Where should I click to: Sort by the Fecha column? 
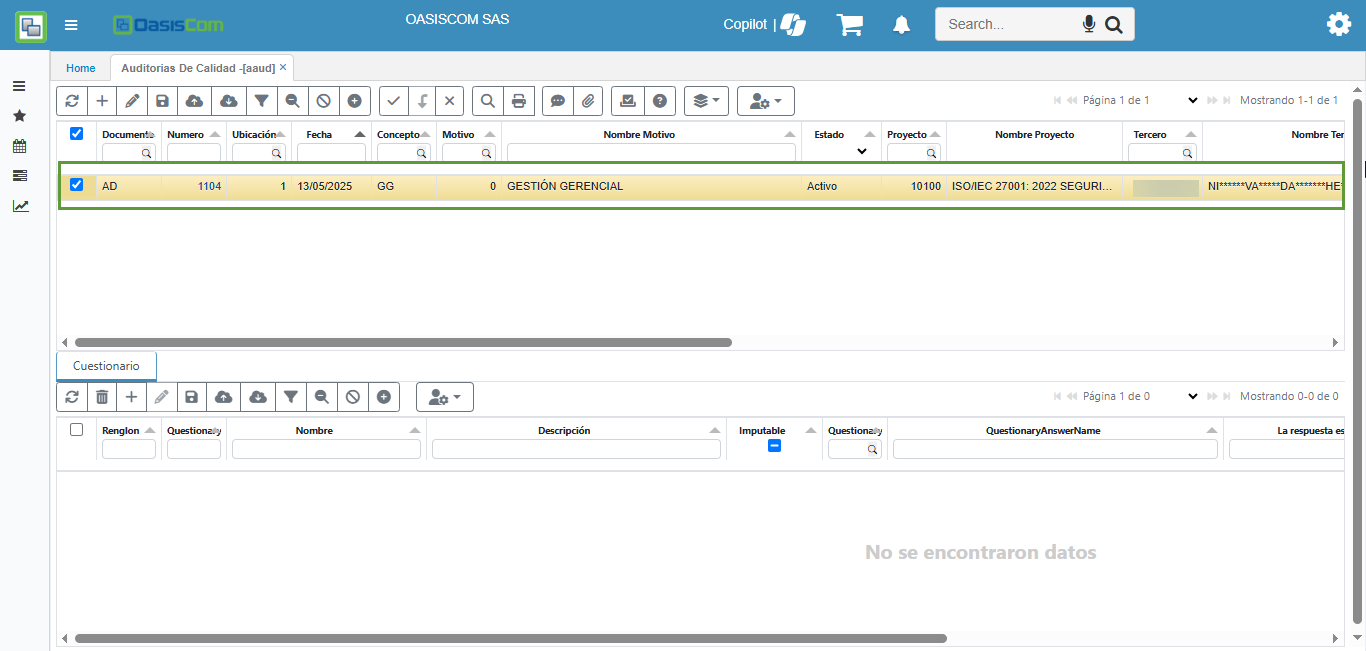319,134
